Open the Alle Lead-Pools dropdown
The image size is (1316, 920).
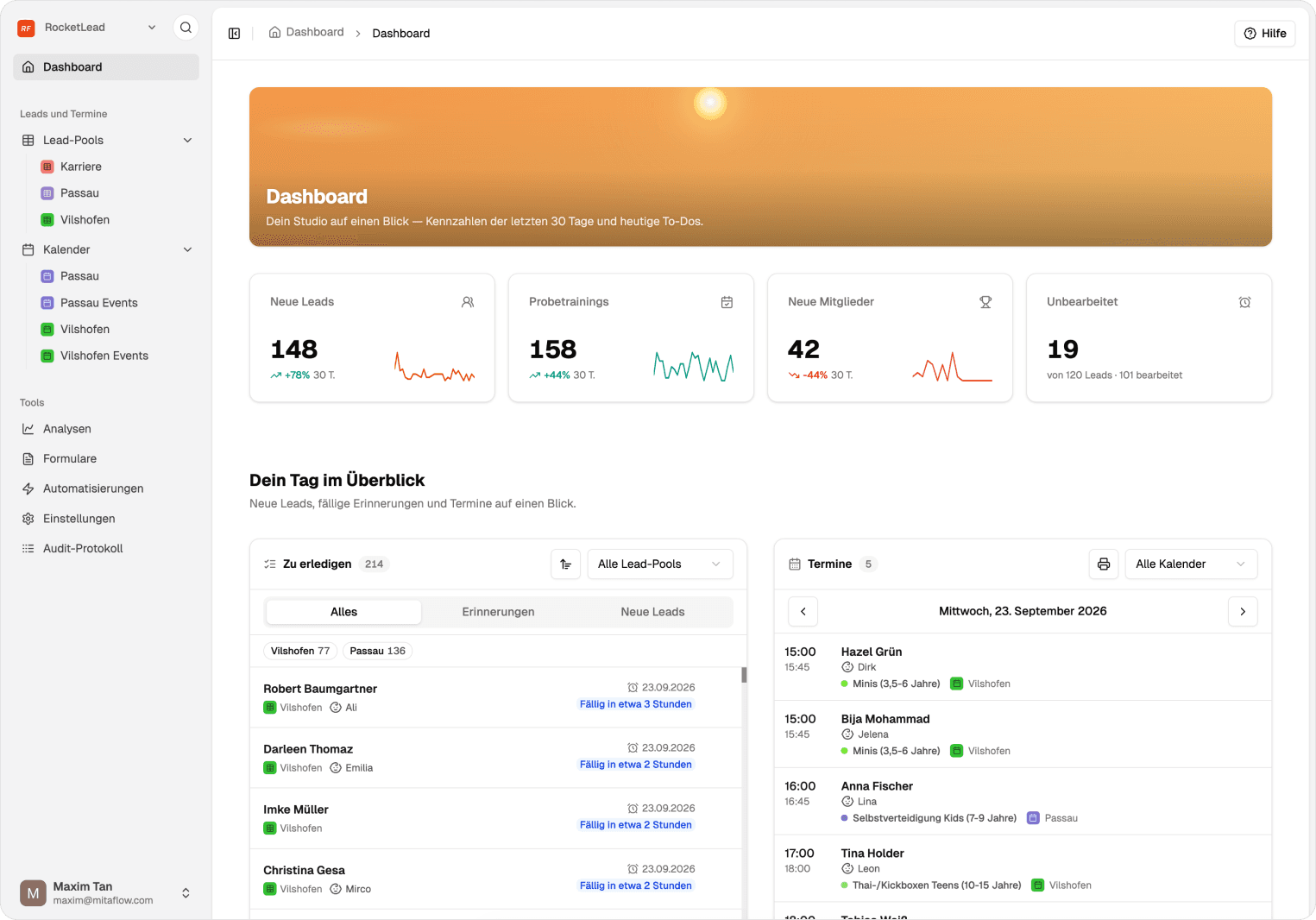tap(660, 564)
